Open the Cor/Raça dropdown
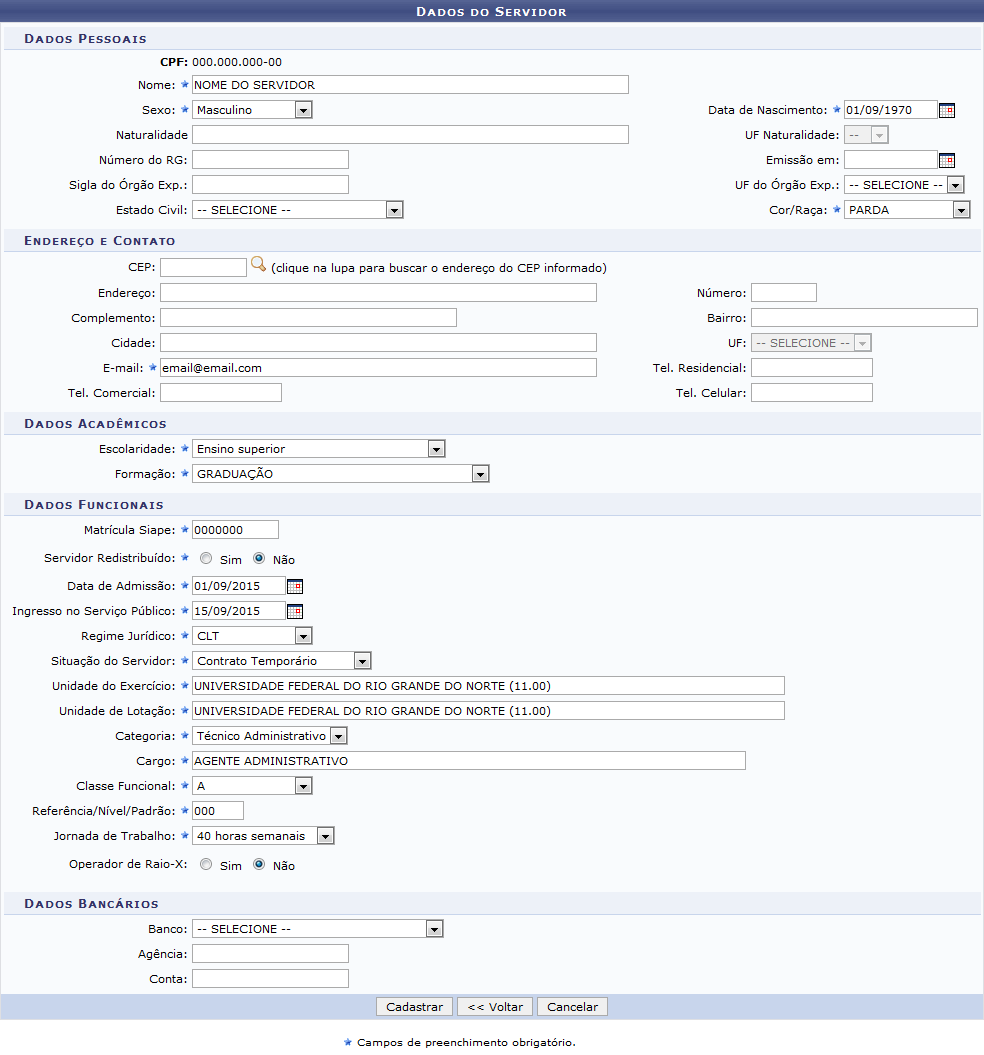Viewport: 984px width, 1055px height. click(x=907, y=210)
